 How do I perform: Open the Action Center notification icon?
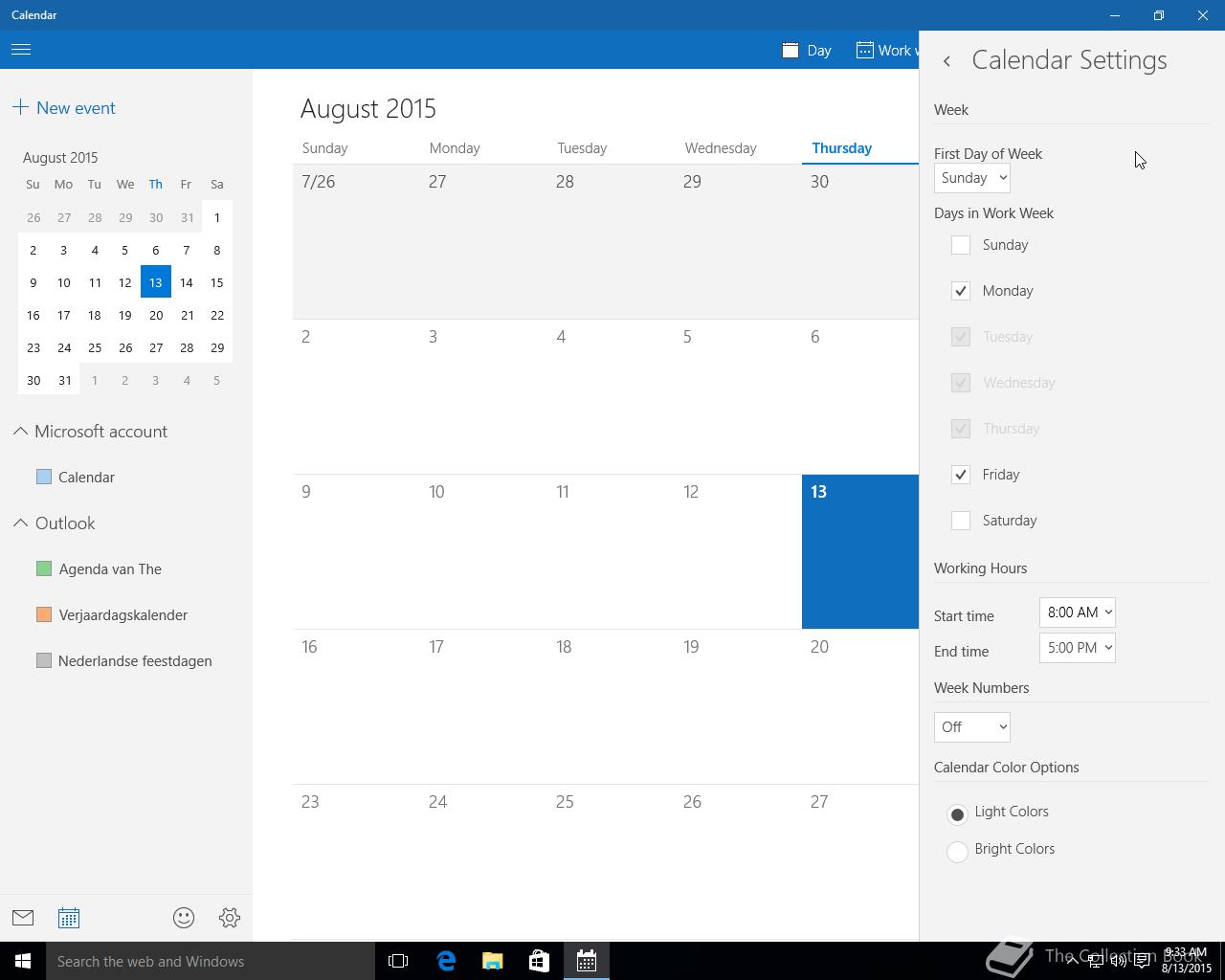1142,961
